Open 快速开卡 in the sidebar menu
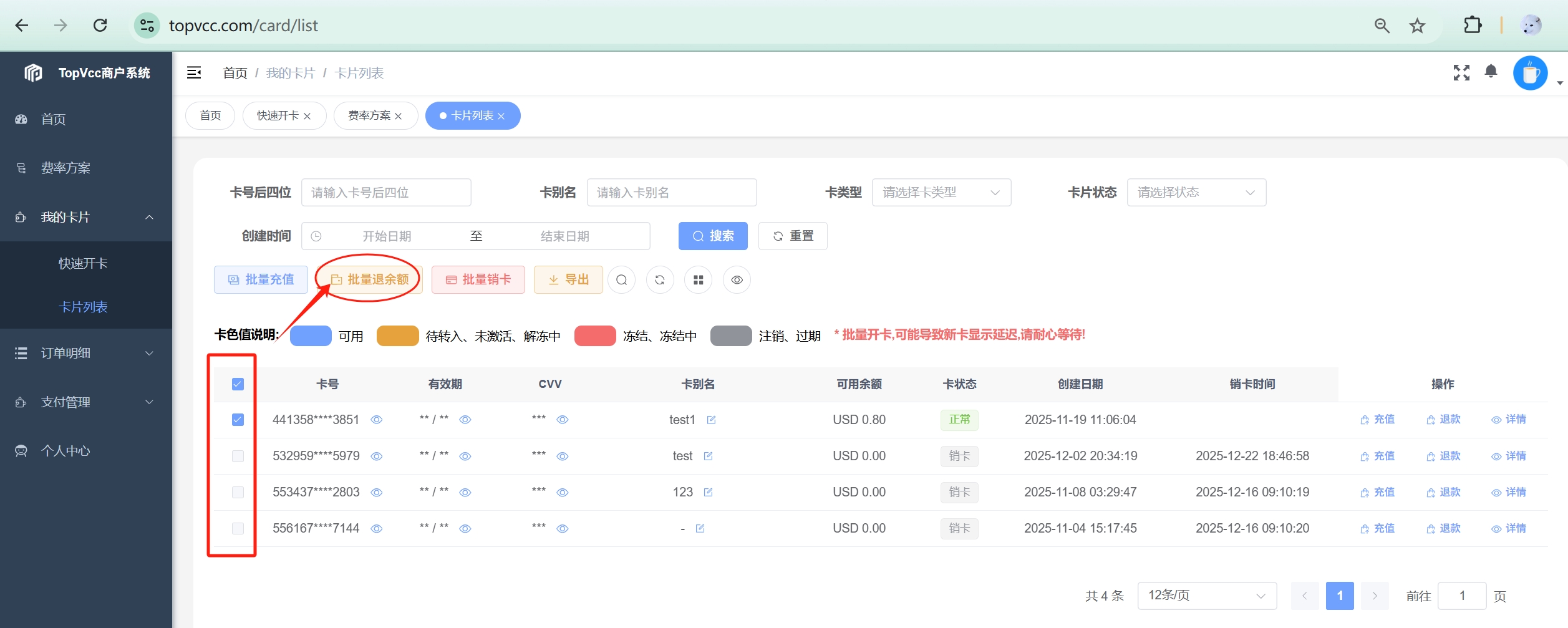 (83, 264)
